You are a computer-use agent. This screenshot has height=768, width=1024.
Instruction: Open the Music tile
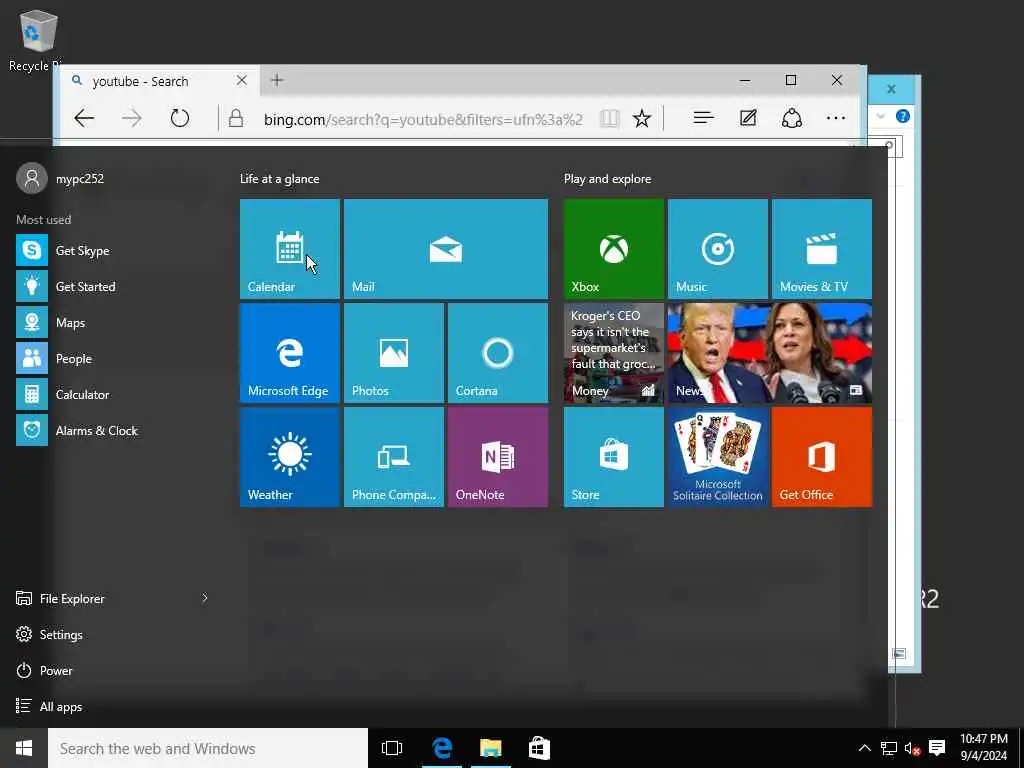pyautogui.click(x=718, y=249)
